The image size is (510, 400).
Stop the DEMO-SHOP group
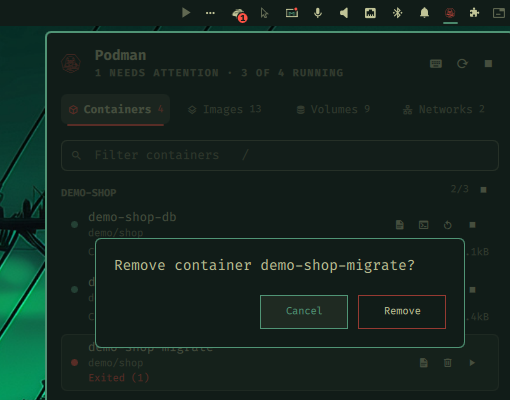click(x=483, y=190)
